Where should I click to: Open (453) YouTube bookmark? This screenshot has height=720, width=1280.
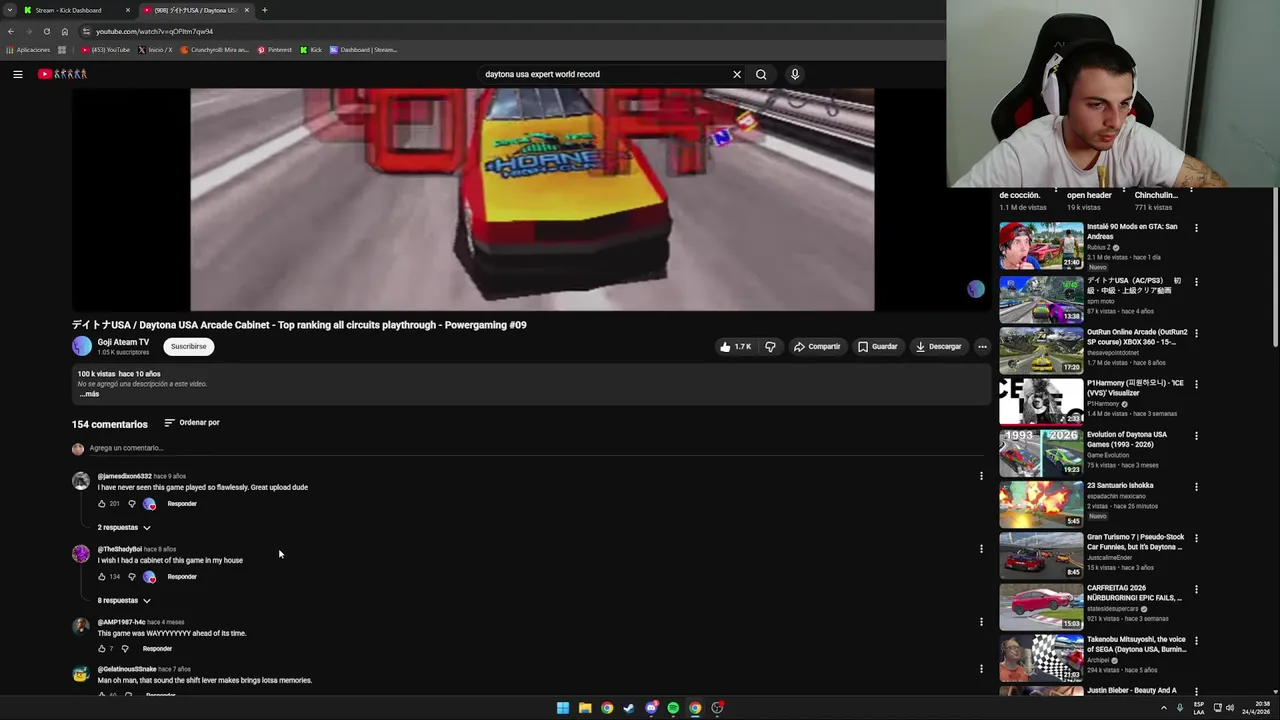point(106,50)
